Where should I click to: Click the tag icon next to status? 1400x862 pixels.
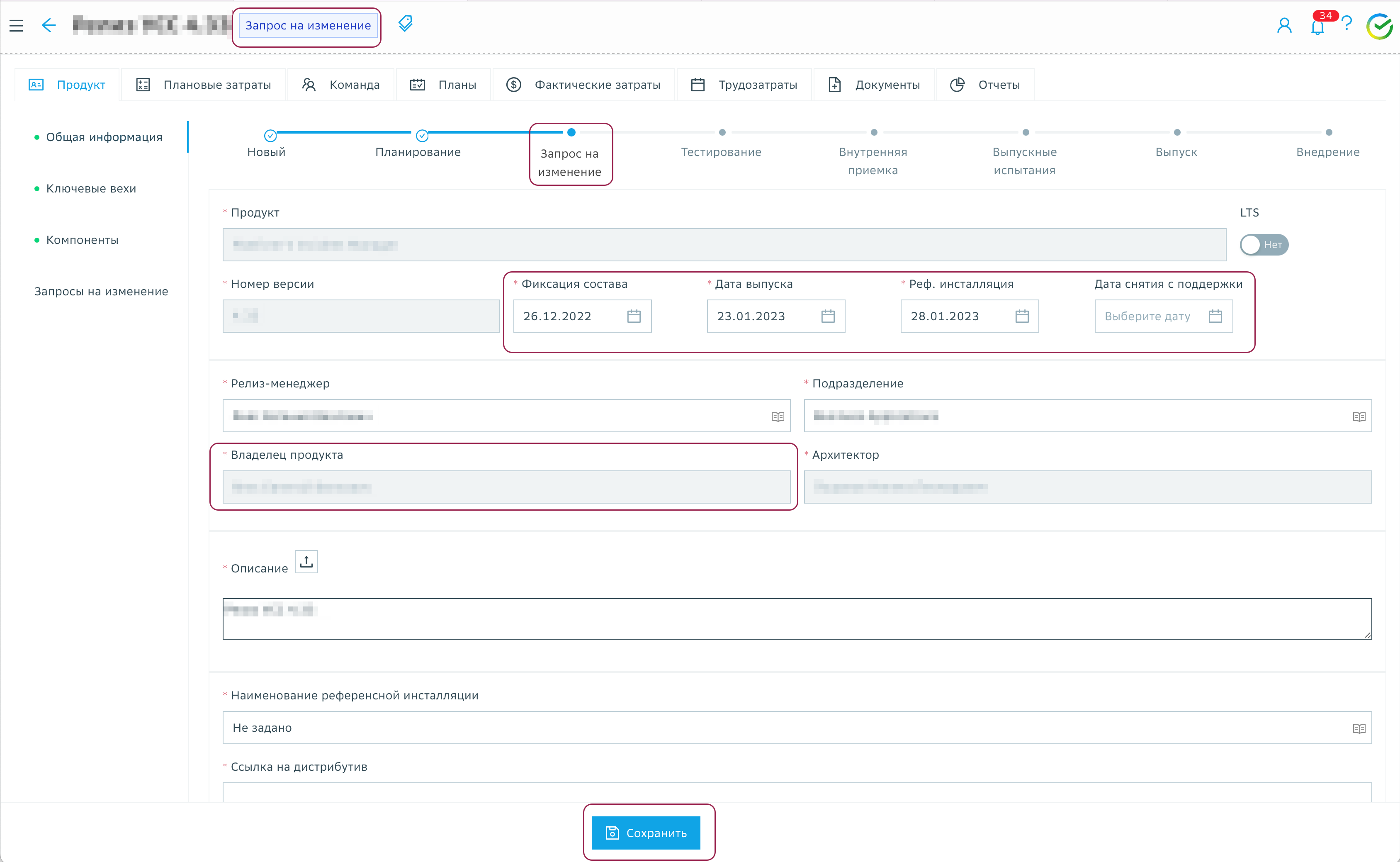[405, 24]
